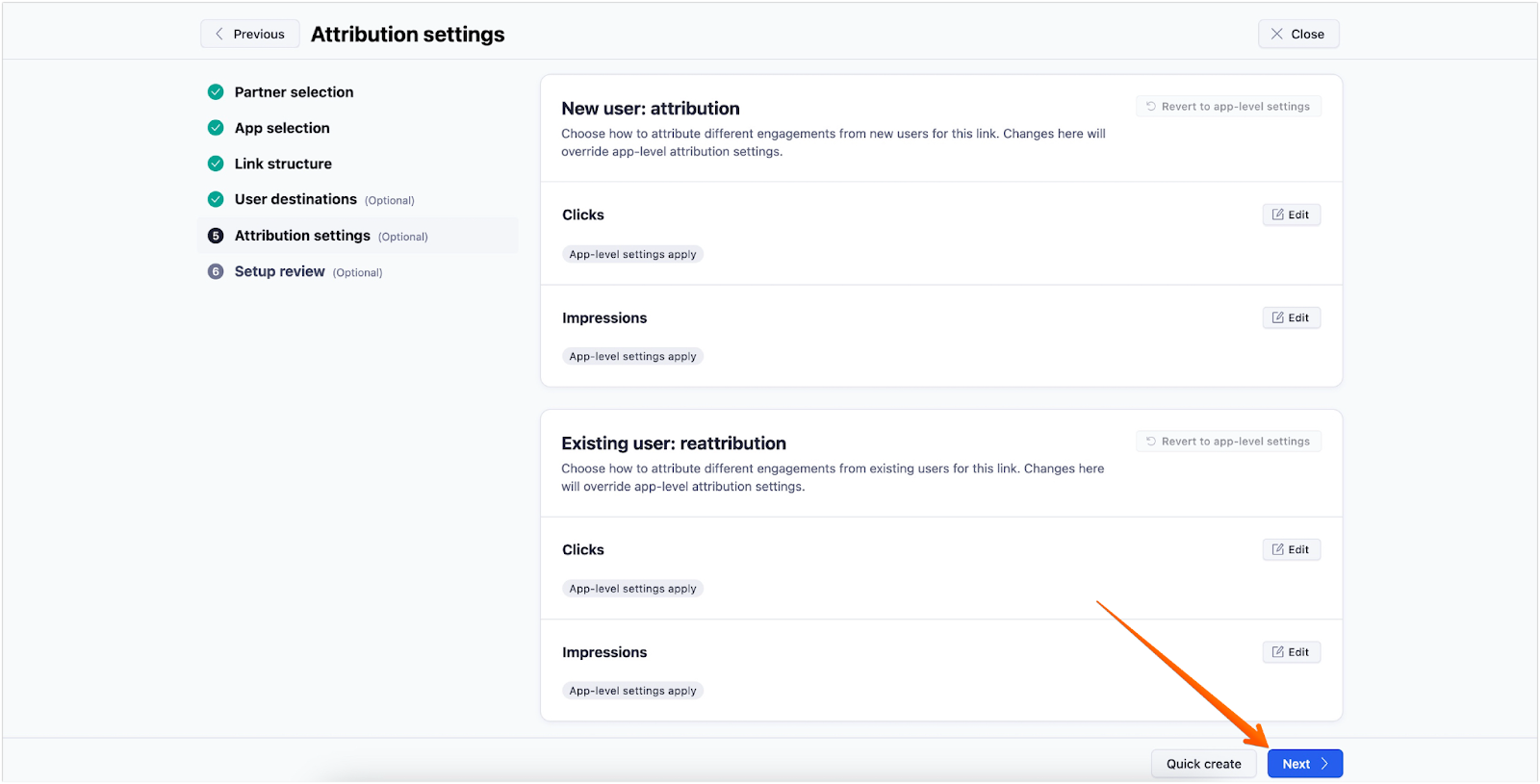Screen dimensions: 1540x784
Task: Edit new user Clicks attribution
Action: click(1291, 215)
